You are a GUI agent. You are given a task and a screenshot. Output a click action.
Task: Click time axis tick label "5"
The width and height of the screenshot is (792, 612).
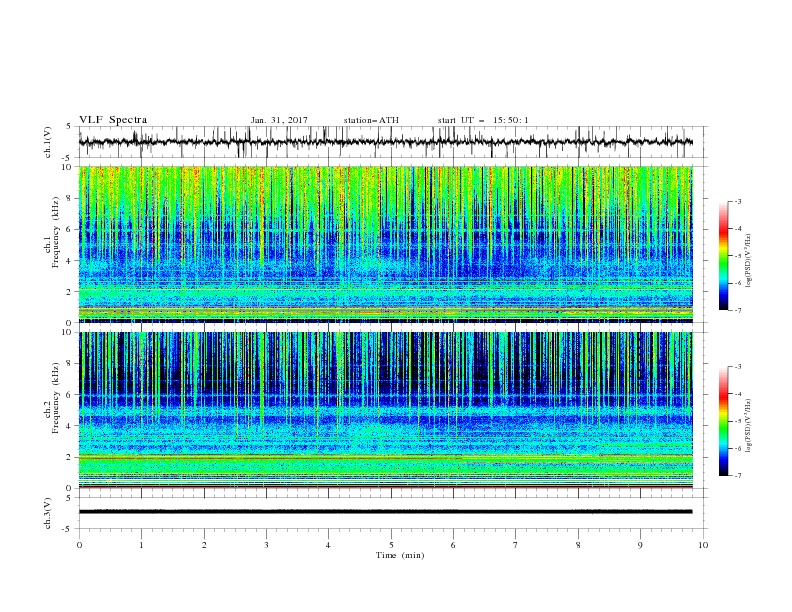click(x=391, y=545)
